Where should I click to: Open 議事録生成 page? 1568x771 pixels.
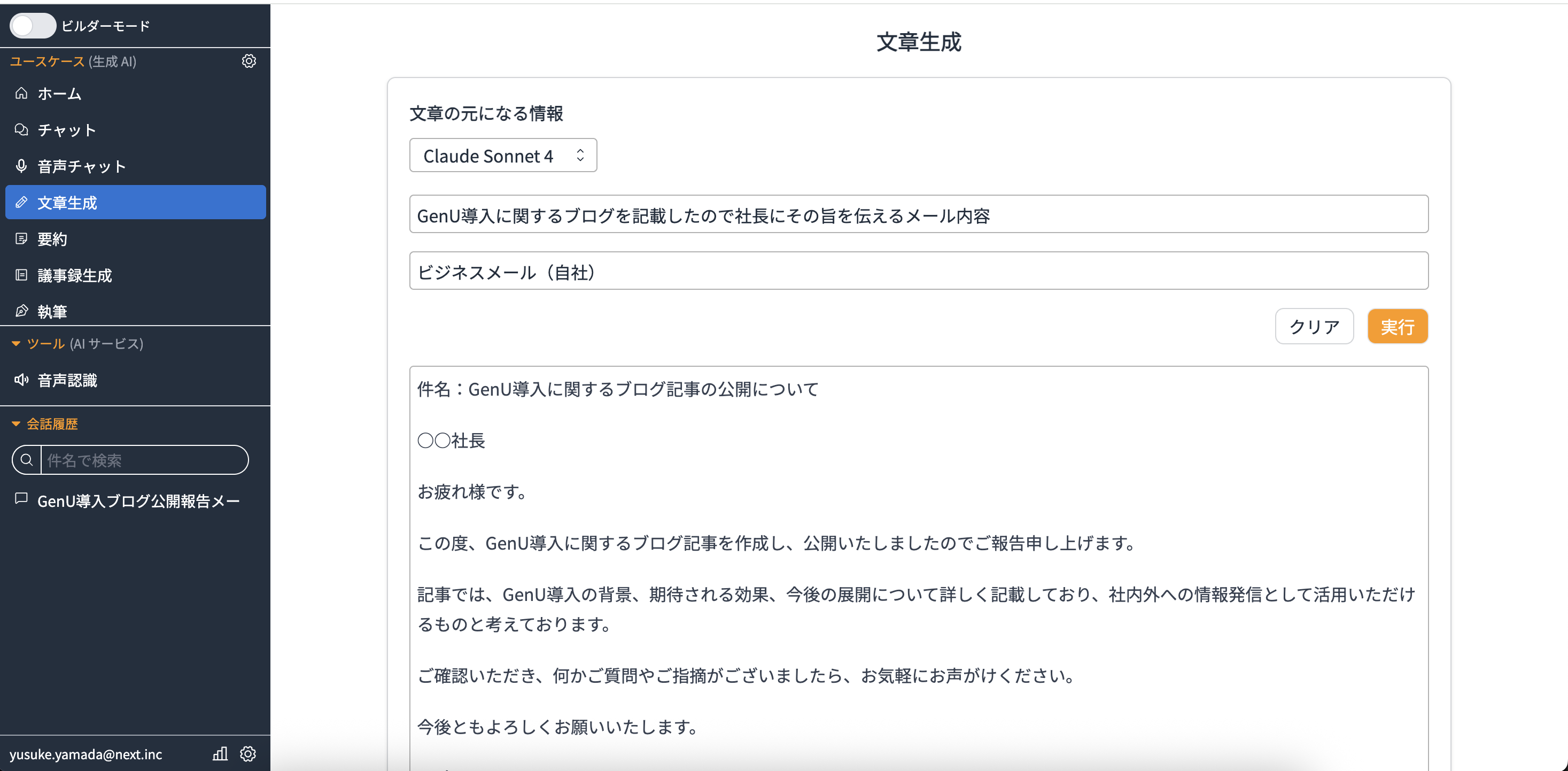pos(74,275)
